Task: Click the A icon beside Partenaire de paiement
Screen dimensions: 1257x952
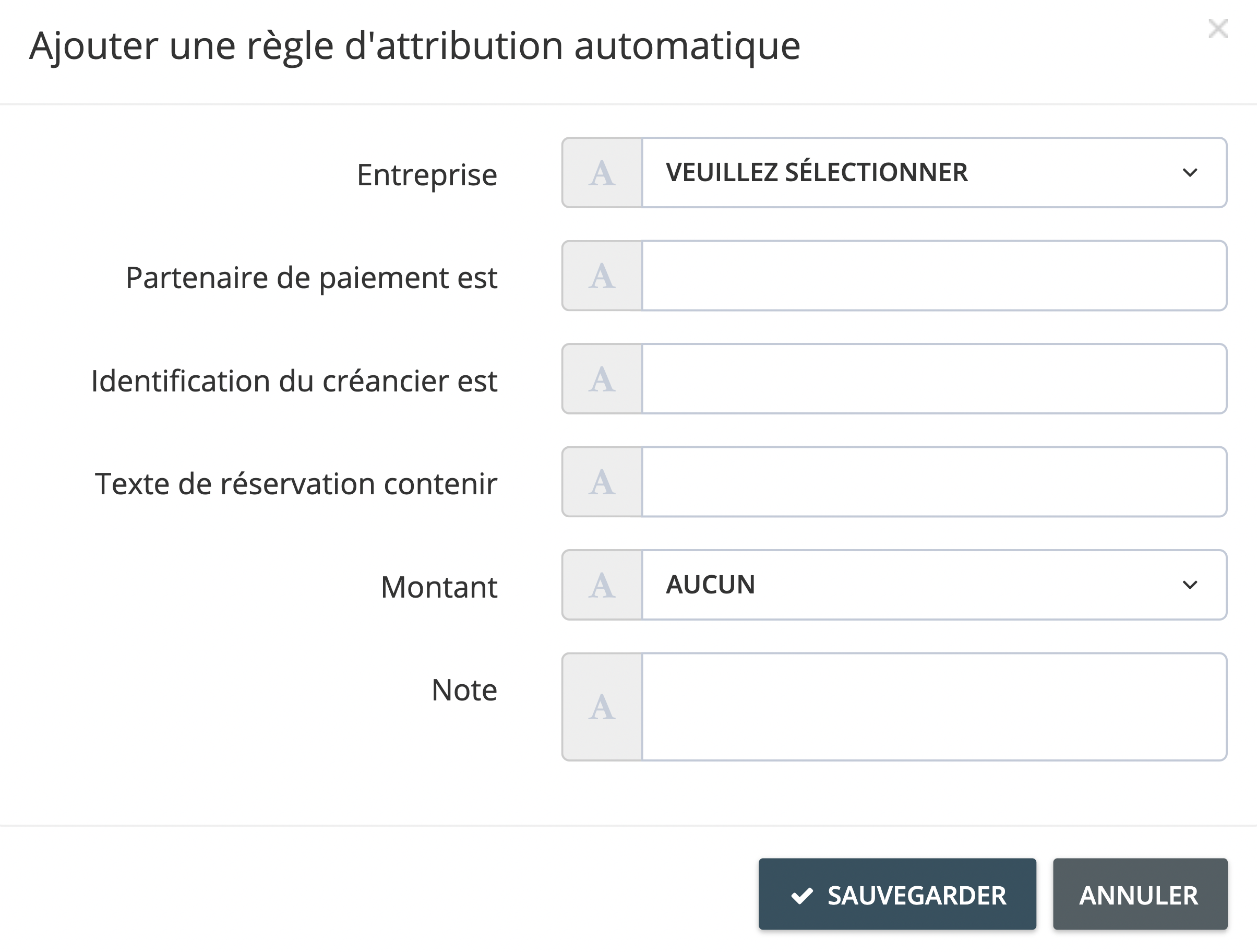Action: tap(602, 276)
